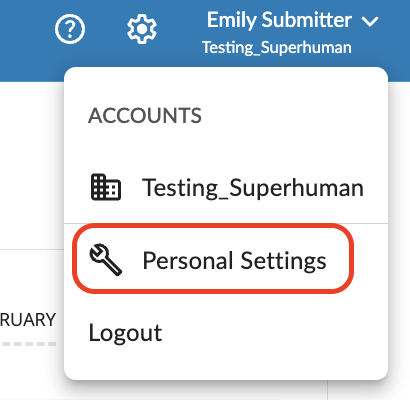Open help via question mark icon

coord(70,29)
